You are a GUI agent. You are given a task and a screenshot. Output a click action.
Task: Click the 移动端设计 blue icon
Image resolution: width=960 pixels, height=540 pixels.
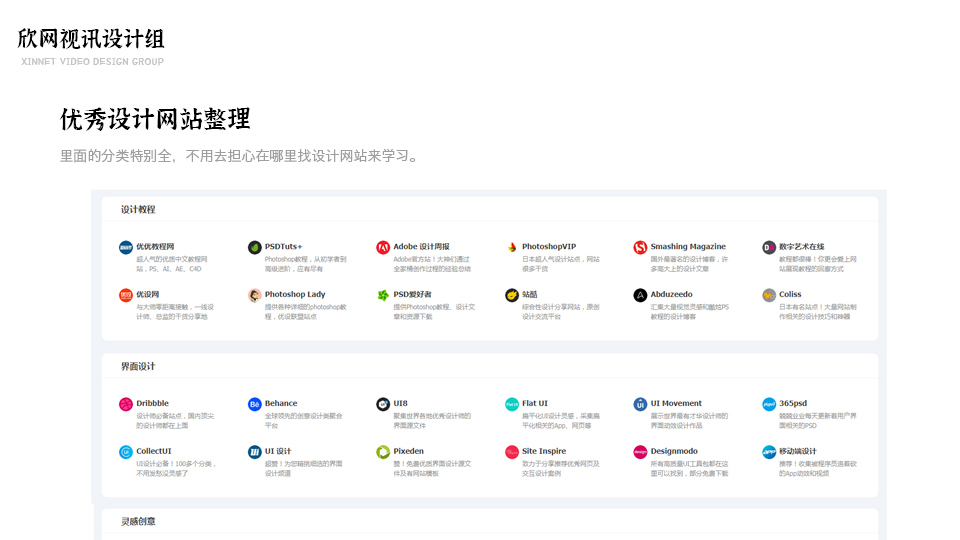(x=768, y=452)
